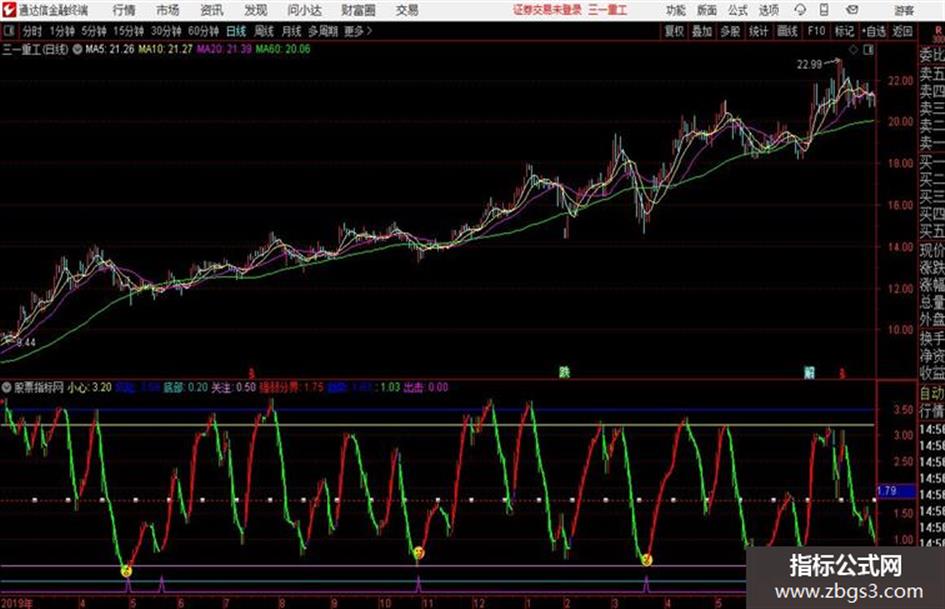The image size is (945, 609).
Task: Click the 小心: 3.20 indicator value
Action: pos(89,388)
